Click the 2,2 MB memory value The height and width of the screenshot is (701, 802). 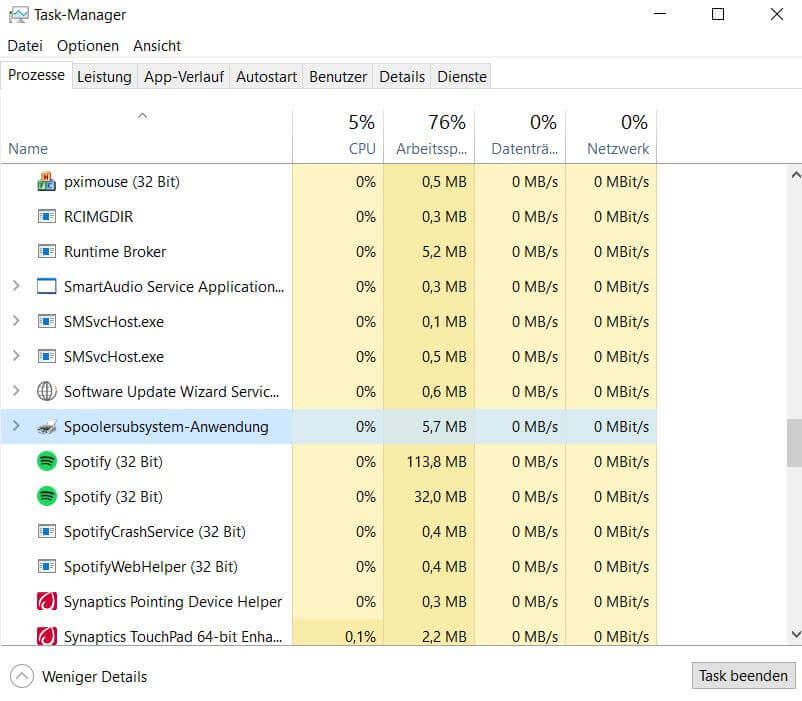click(444, 637)
